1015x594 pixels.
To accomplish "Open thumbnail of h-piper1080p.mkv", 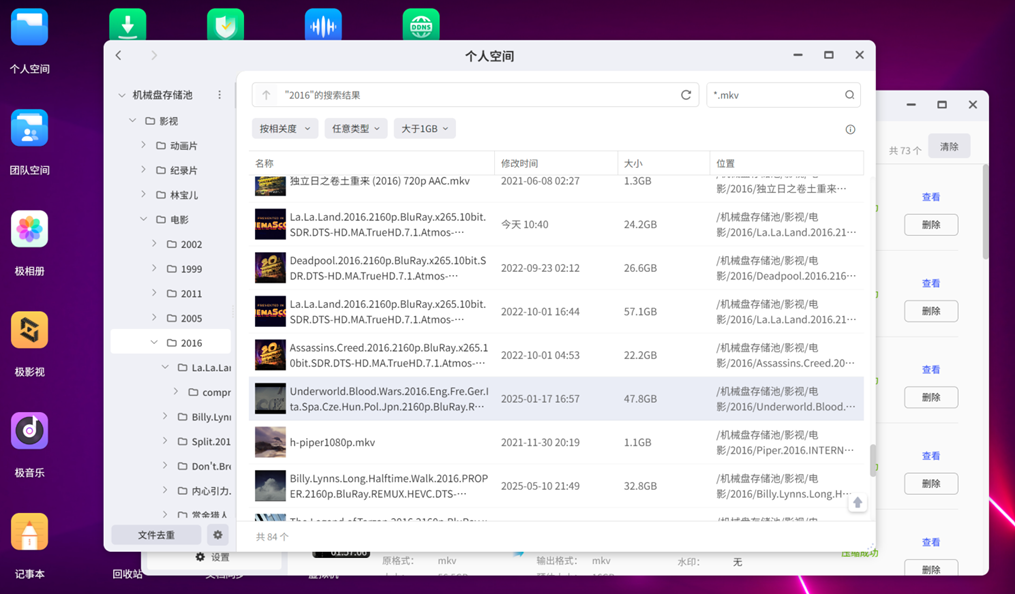I will pyautogui.click(x=270, y=443).
